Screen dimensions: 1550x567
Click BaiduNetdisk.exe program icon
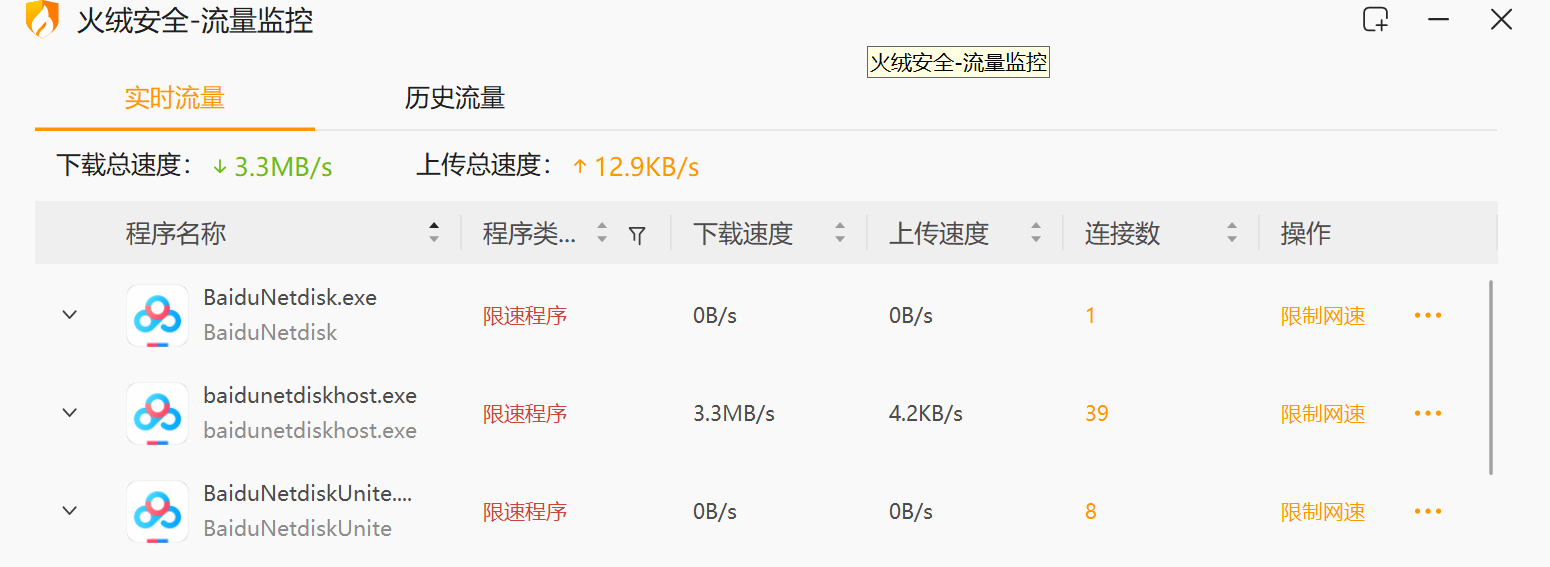(x=157, y=315)
